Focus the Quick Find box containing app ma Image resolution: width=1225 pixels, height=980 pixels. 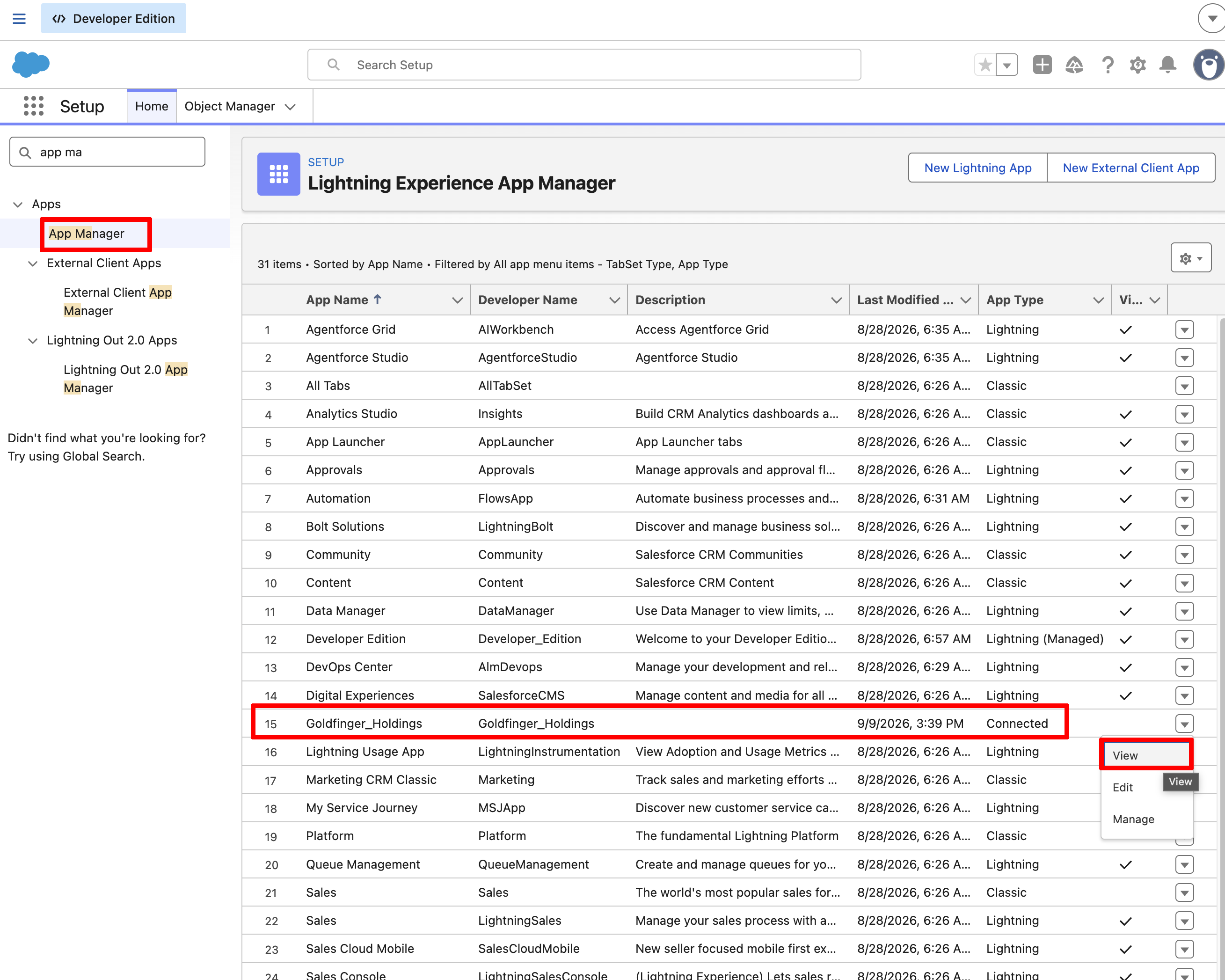point(108,152)
